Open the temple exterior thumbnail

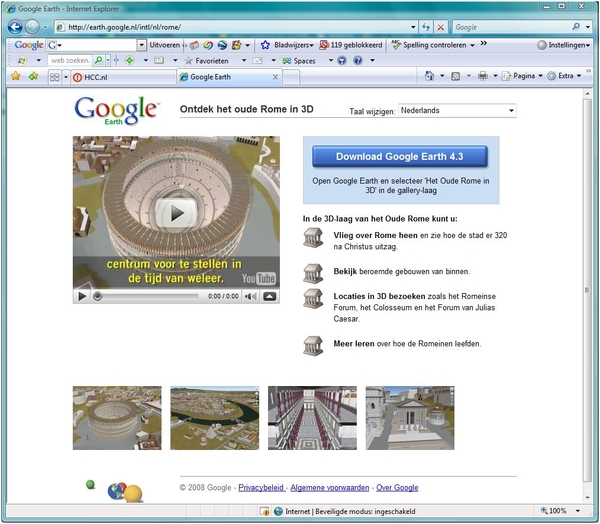coord(410,418)
